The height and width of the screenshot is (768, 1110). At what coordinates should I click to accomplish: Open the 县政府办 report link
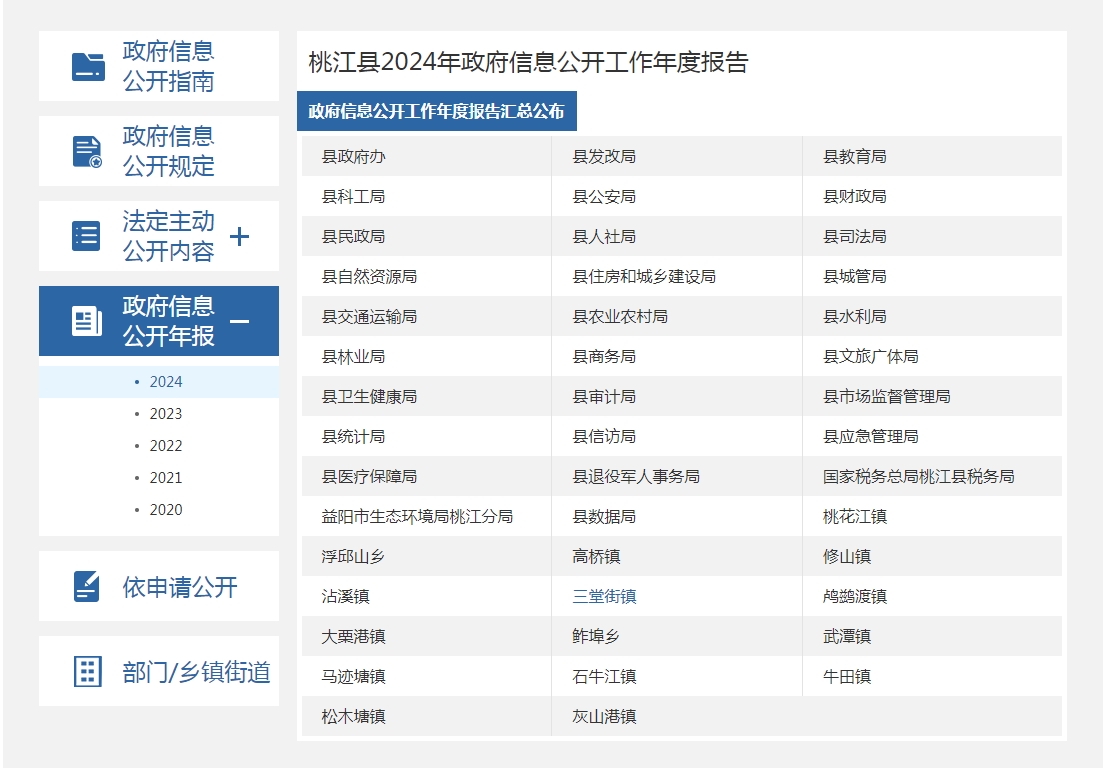point(353,157)
